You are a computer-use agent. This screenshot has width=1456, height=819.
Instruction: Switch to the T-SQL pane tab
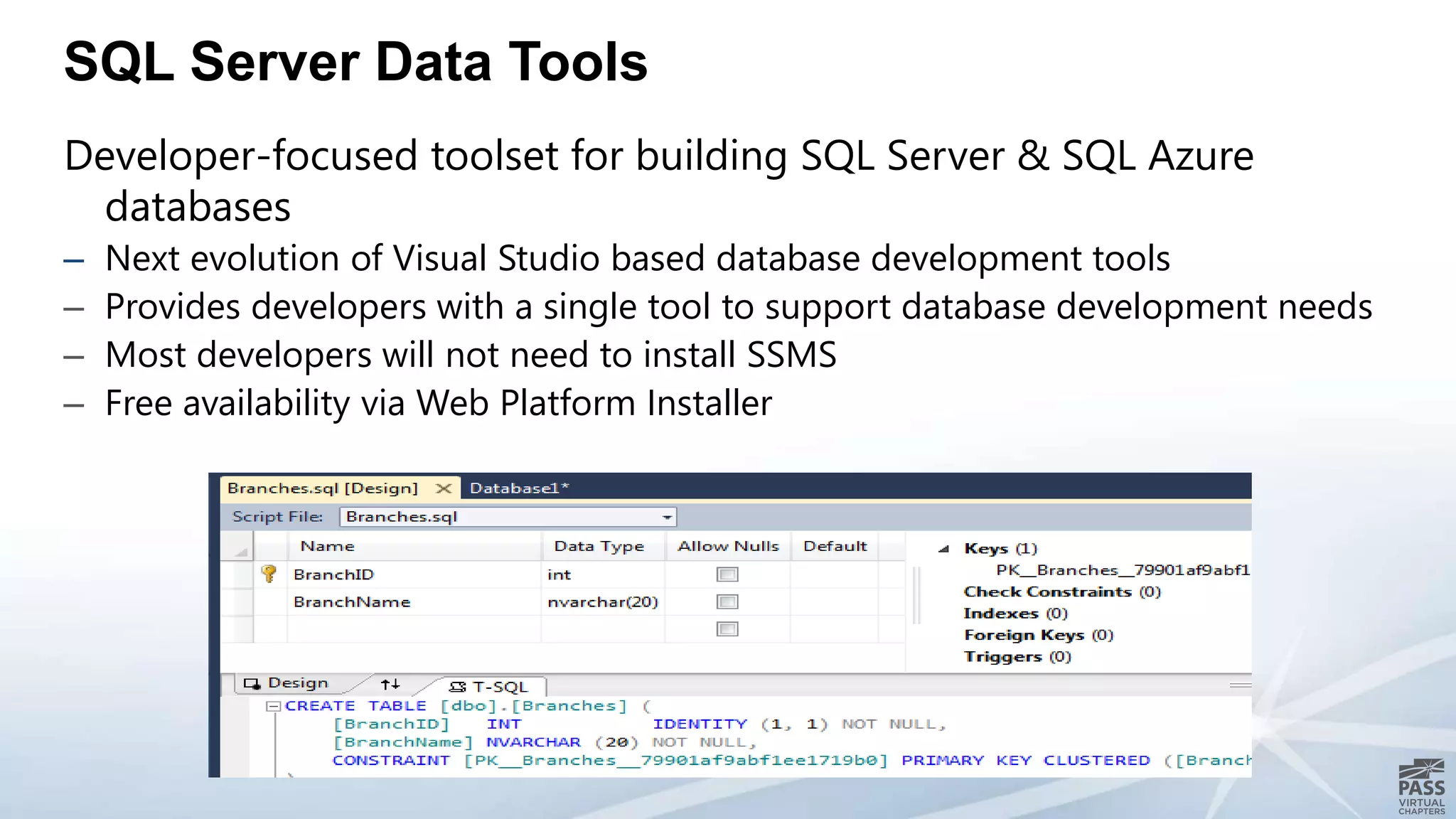point(489,687)
